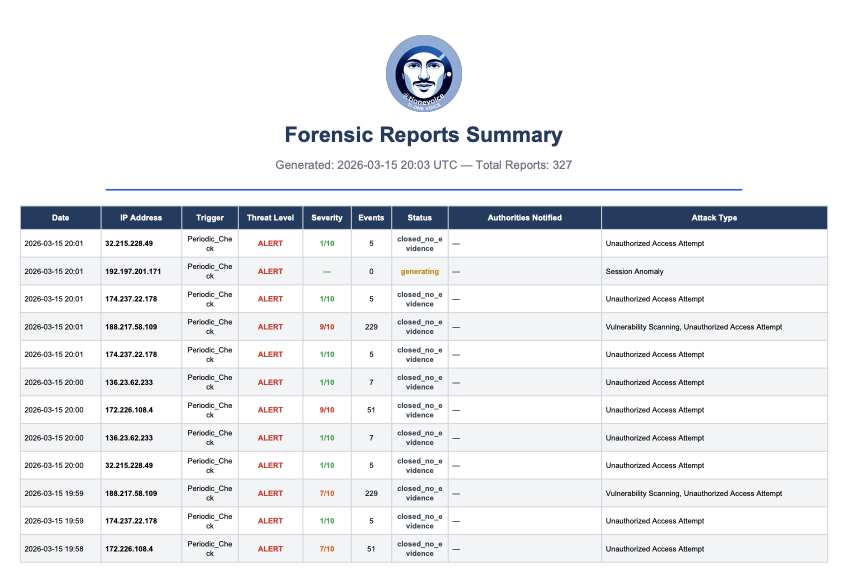Click the Status column header

click(x=420, y=218)
